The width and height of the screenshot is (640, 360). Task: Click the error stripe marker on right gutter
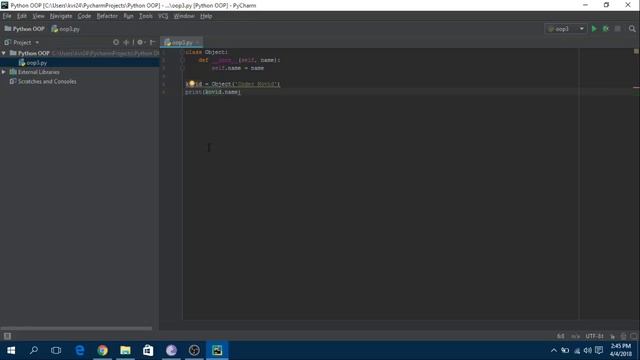click(636, 87)
